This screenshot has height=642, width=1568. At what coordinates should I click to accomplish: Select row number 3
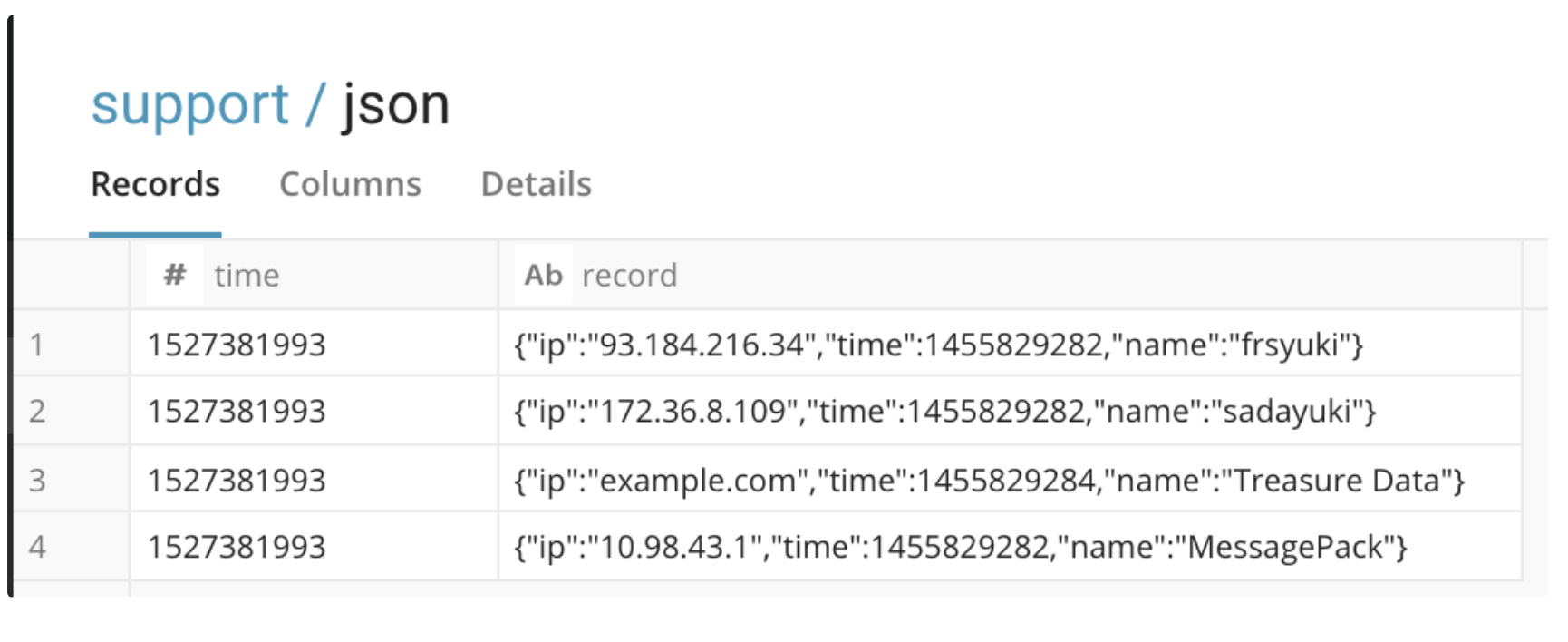pyautogui.click(x=36, y=480)
